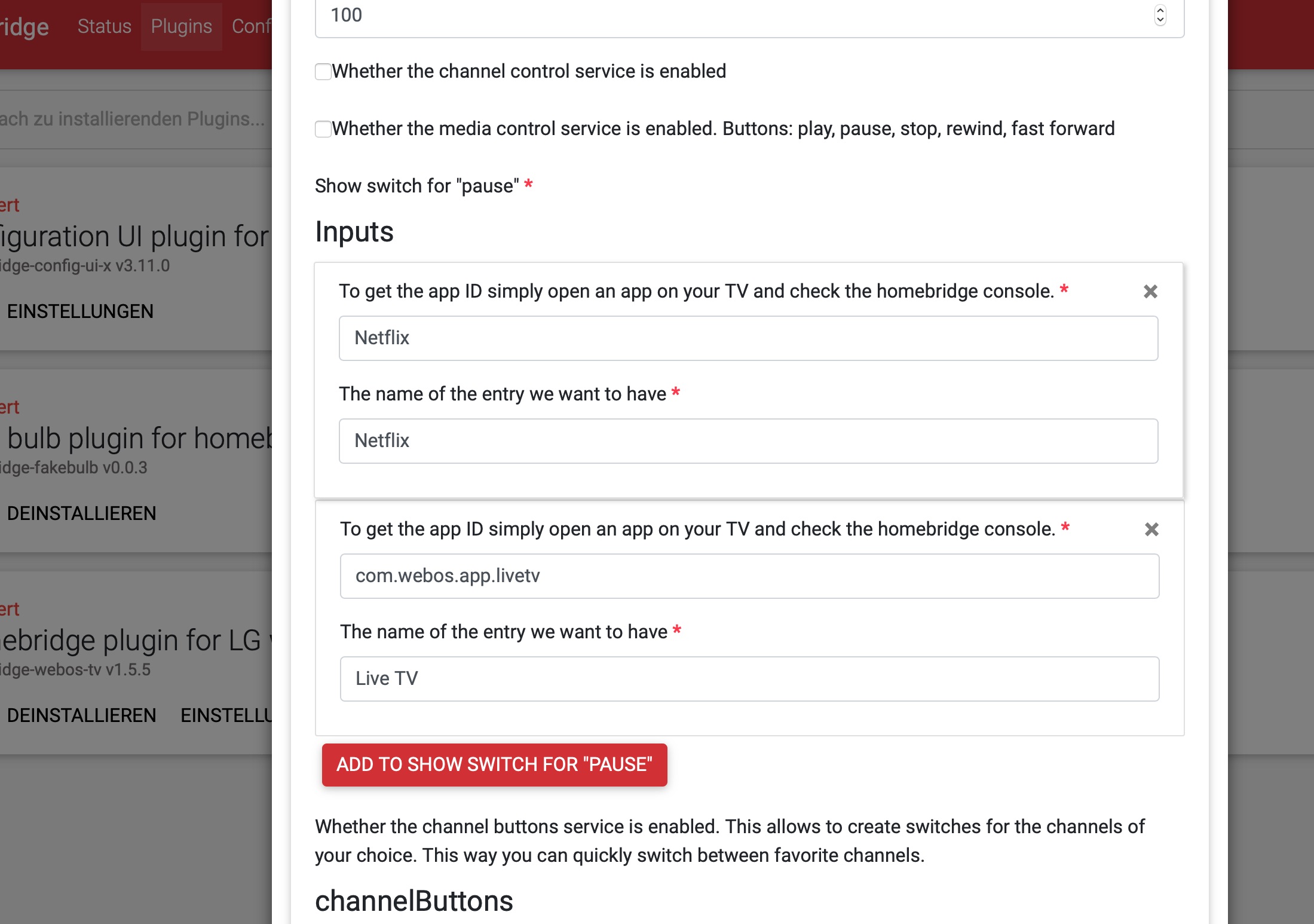The height and width of the screenshot is (924, 1314).
Task: Open the Plugins navigation tab
Action: click(181, 26)
